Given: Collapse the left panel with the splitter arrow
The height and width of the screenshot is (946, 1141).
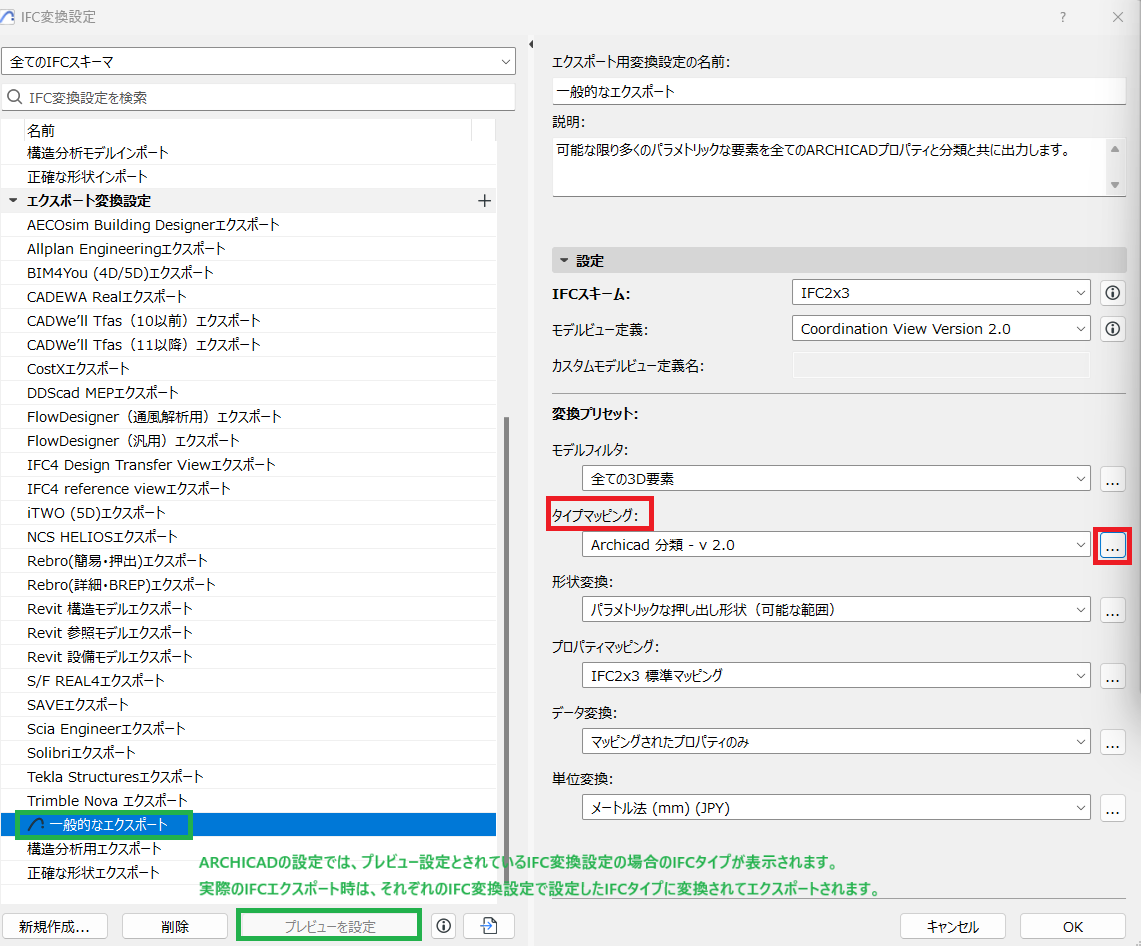Looking at the screenshot, I should (531, 44).
